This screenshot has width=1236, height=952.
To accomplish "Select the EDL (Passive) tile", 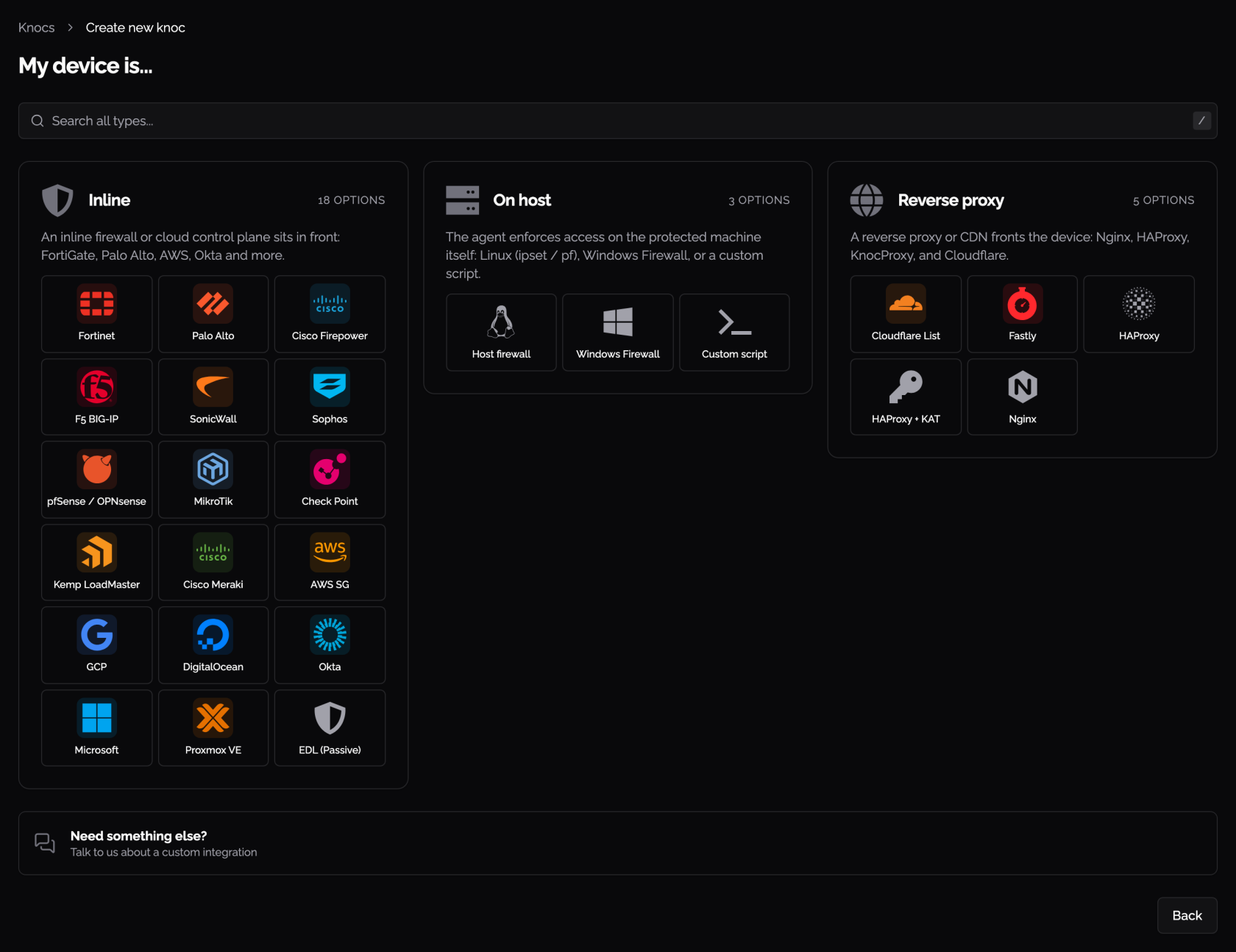I will point(330,728).
